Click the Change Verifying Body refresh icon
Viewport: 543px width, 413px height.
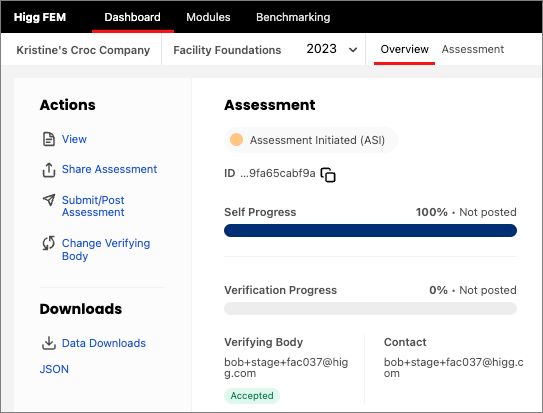[49, 243]
